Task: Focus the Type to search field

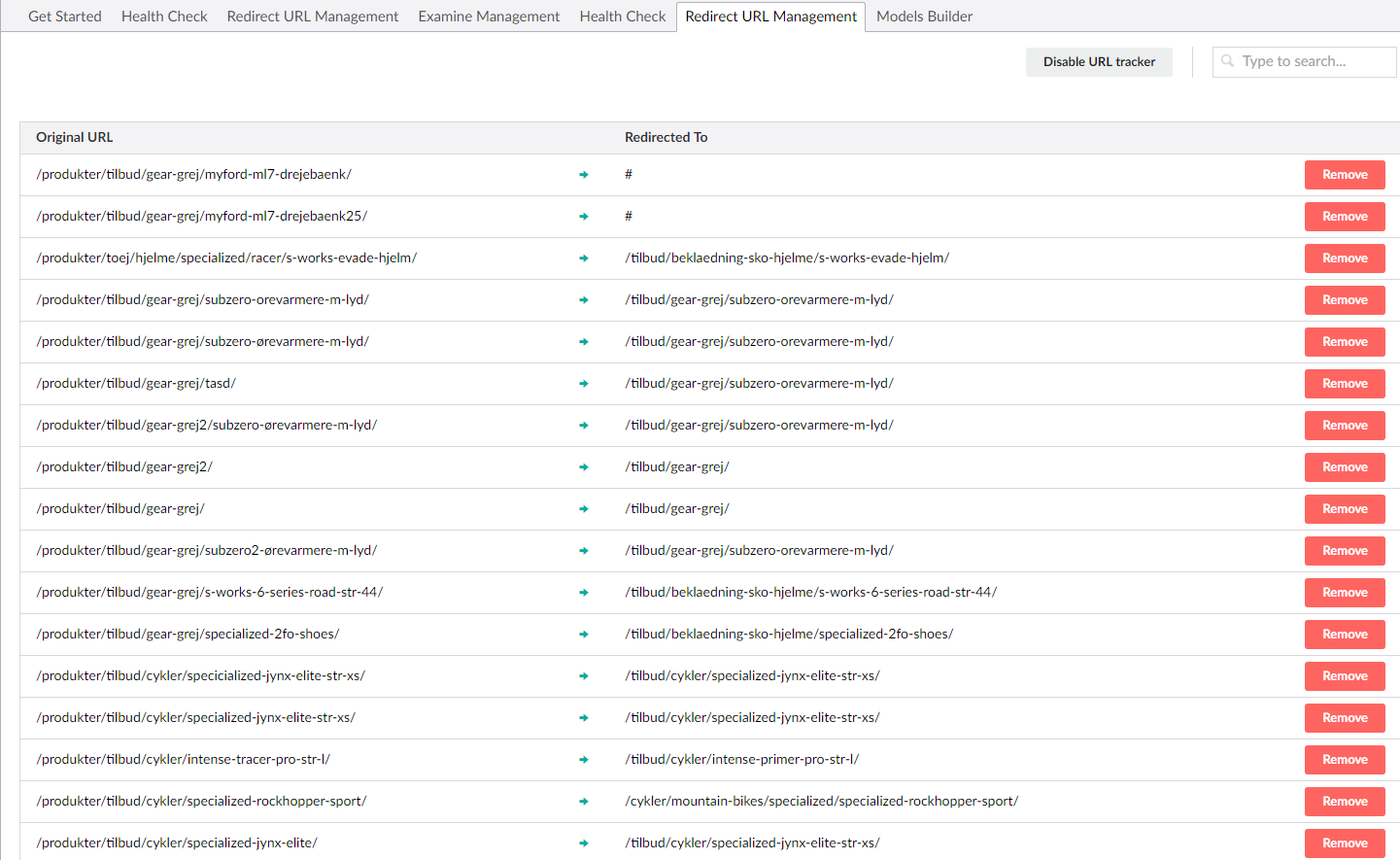Action: coord(1314,61)
